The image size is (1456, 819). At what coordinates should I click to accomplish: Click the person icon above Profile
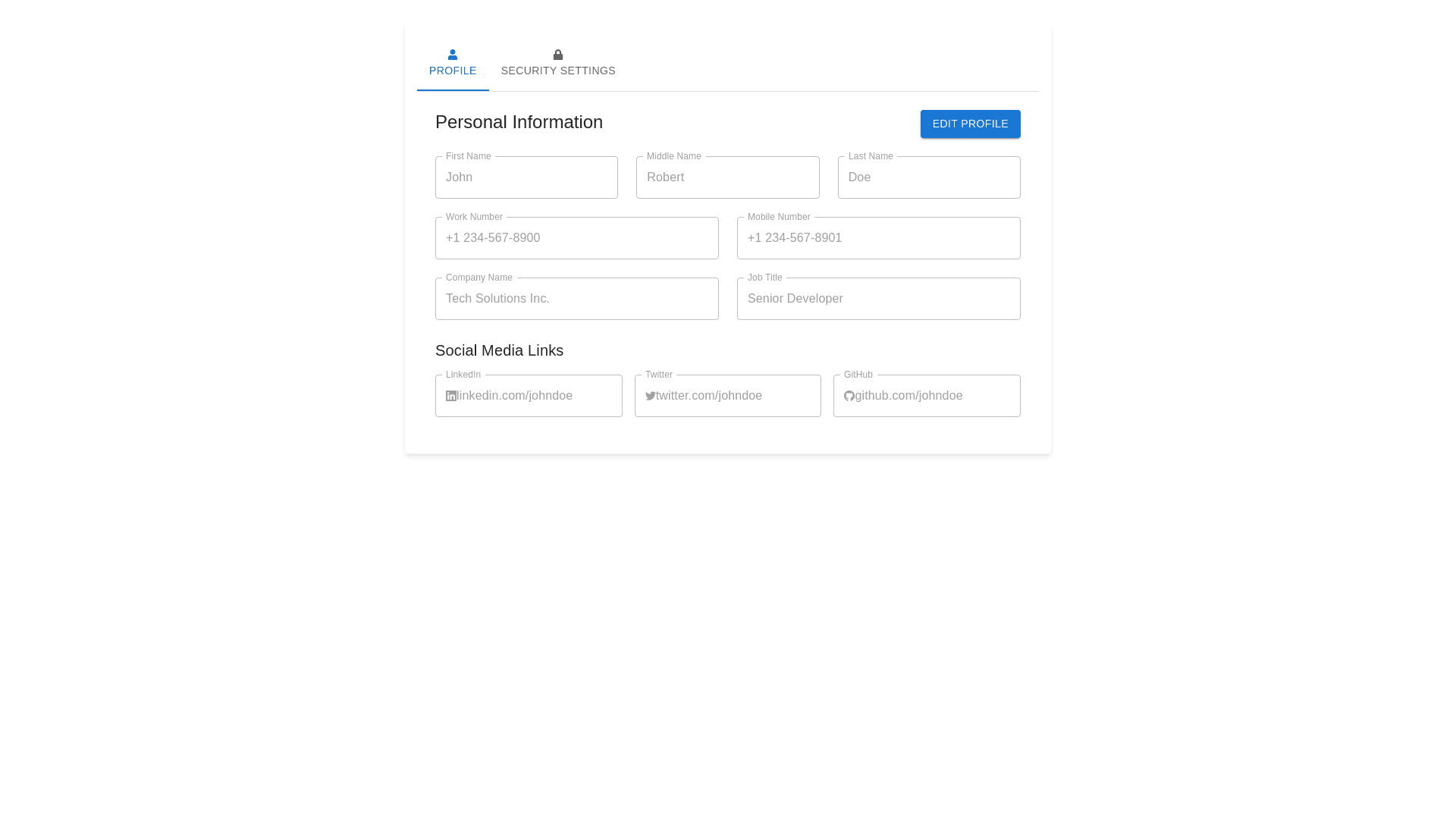(x=453, y=55)
